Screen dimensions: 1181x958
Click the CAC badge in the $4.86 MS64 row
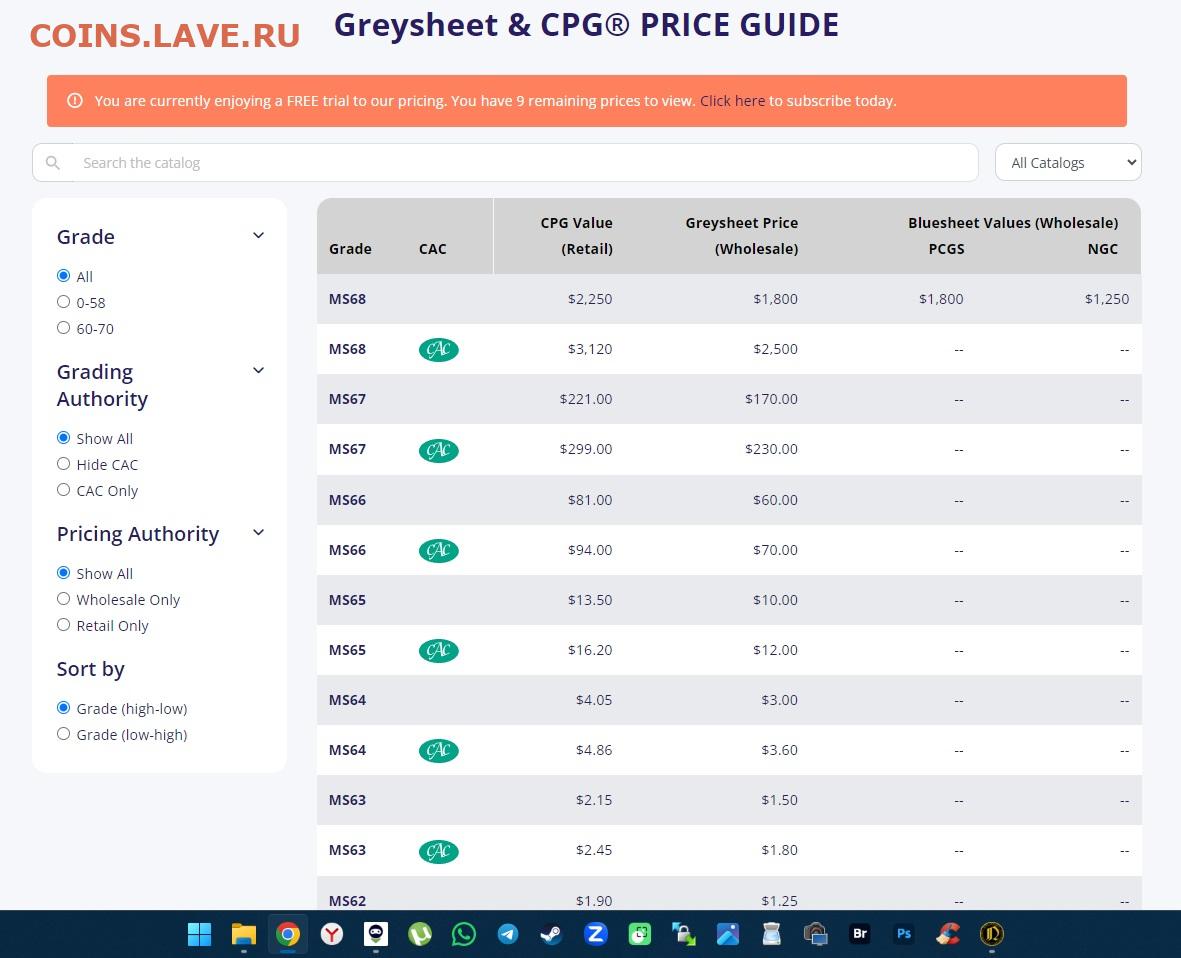438,751
